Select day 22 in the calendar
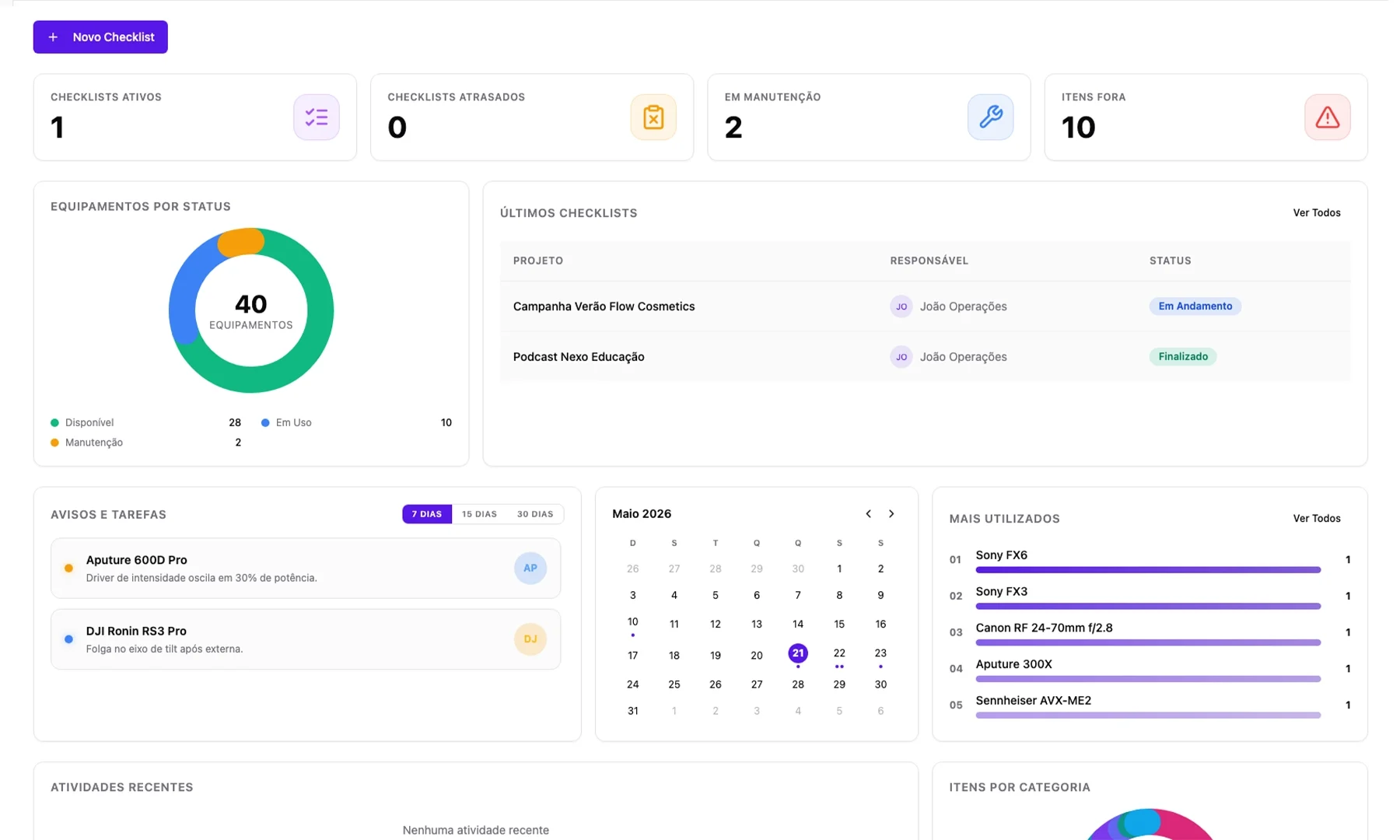Viewport: 1400px width, 840px height. click(839, 653)
